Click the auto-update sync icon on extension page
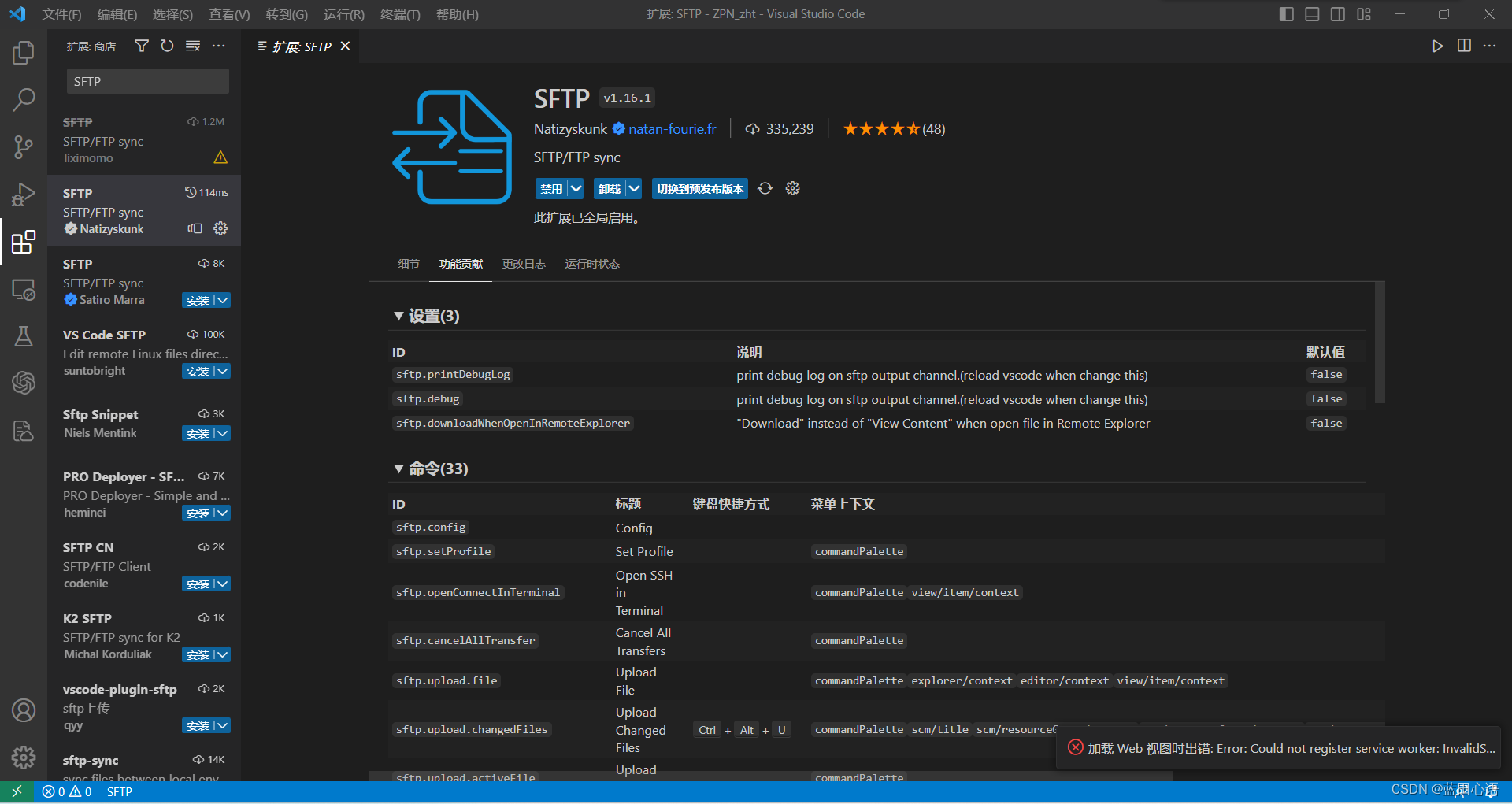The width and height of the screenshot is (1512, 804). coord(765,188)
